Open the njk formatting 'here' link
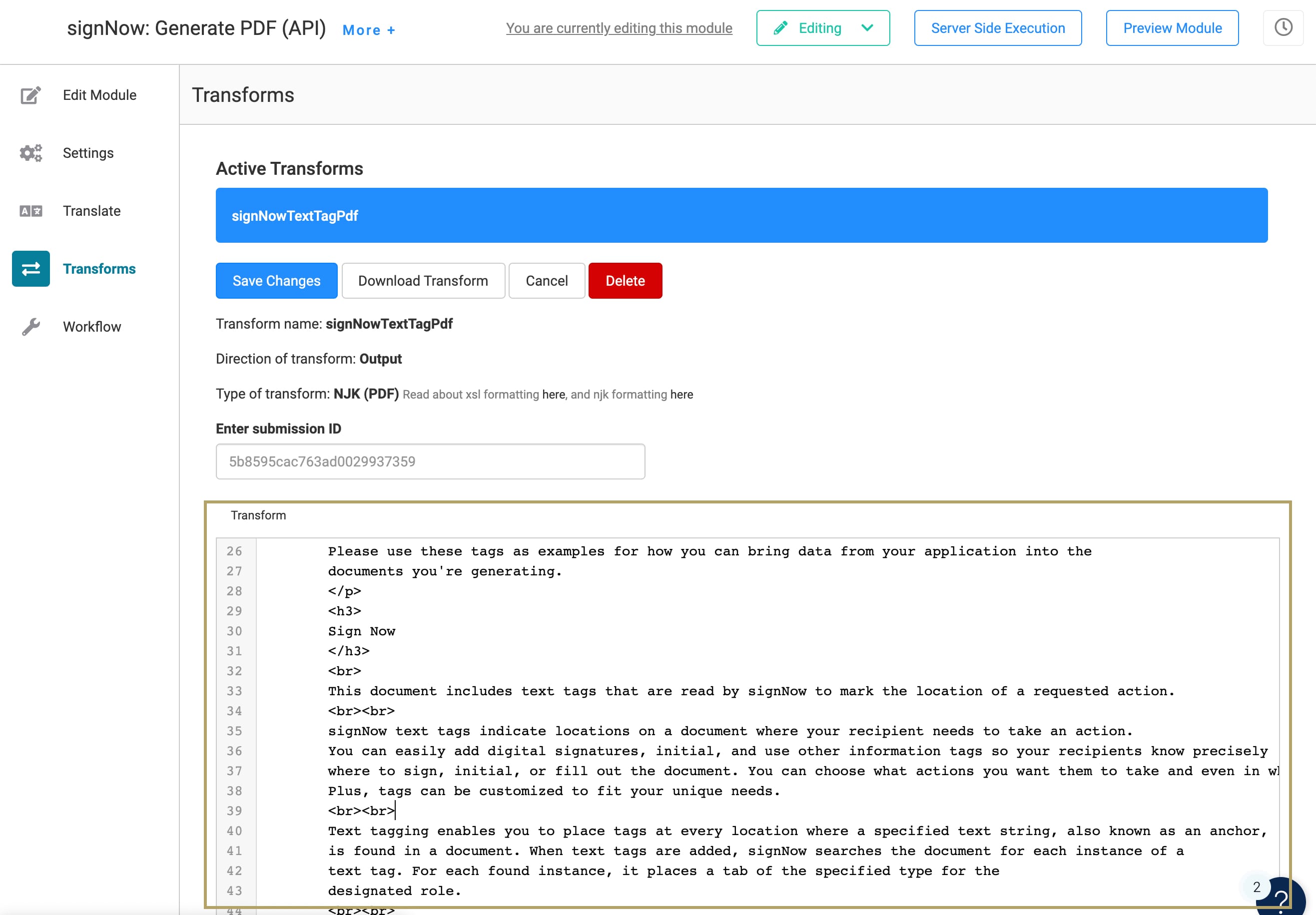1316x915 pixels. click(681, 395)
